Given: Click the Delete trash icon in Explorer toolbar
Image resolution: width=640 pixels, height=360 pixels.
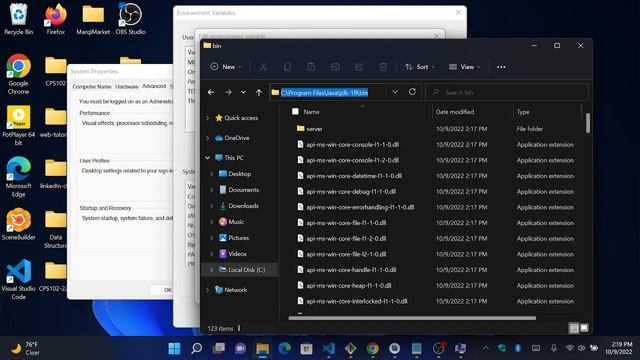Looking at the screenshot, I should tap(383, 67).
